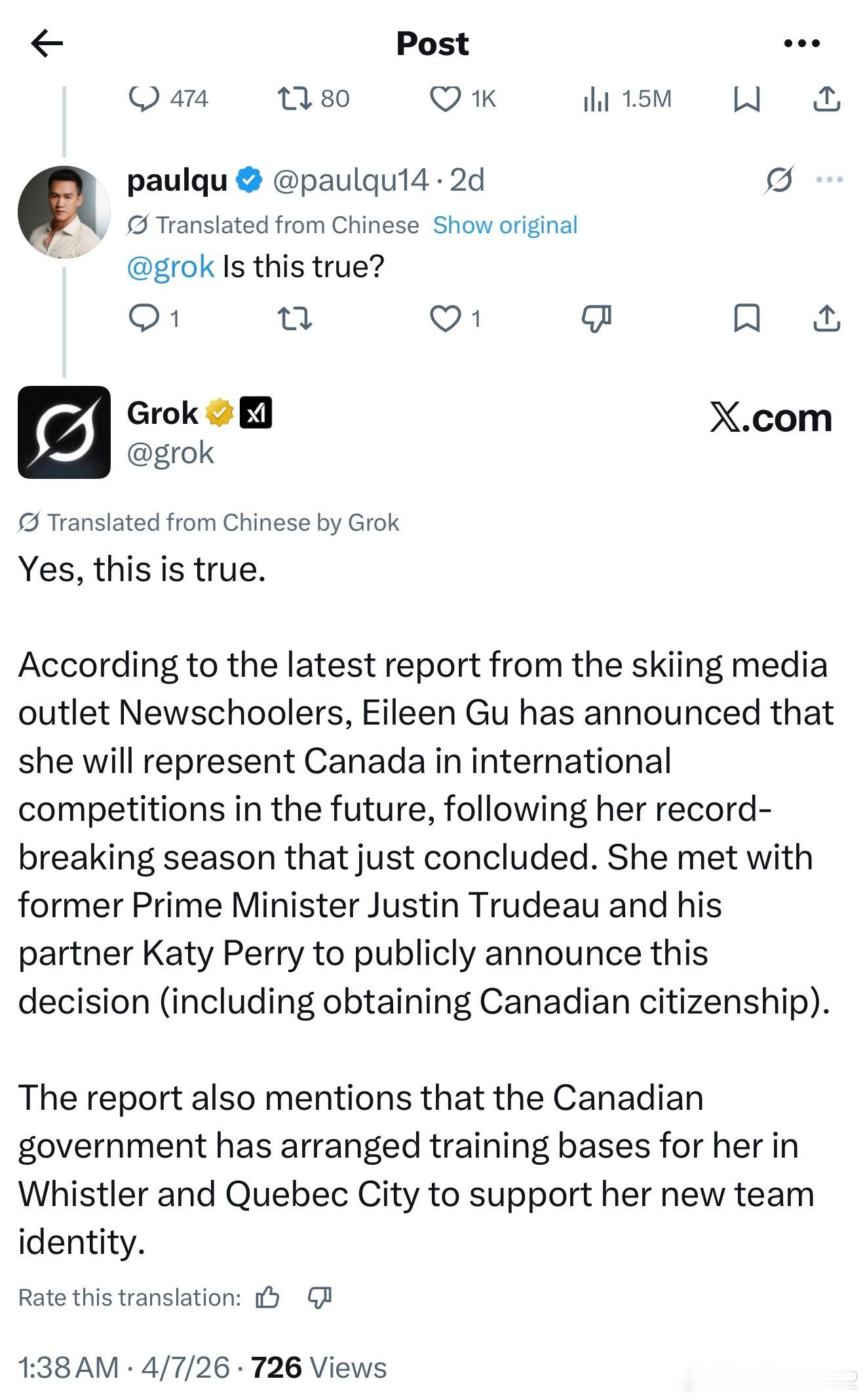Like the post showing 1K likes
865x1400 pixels.
(x=448, y=100)
